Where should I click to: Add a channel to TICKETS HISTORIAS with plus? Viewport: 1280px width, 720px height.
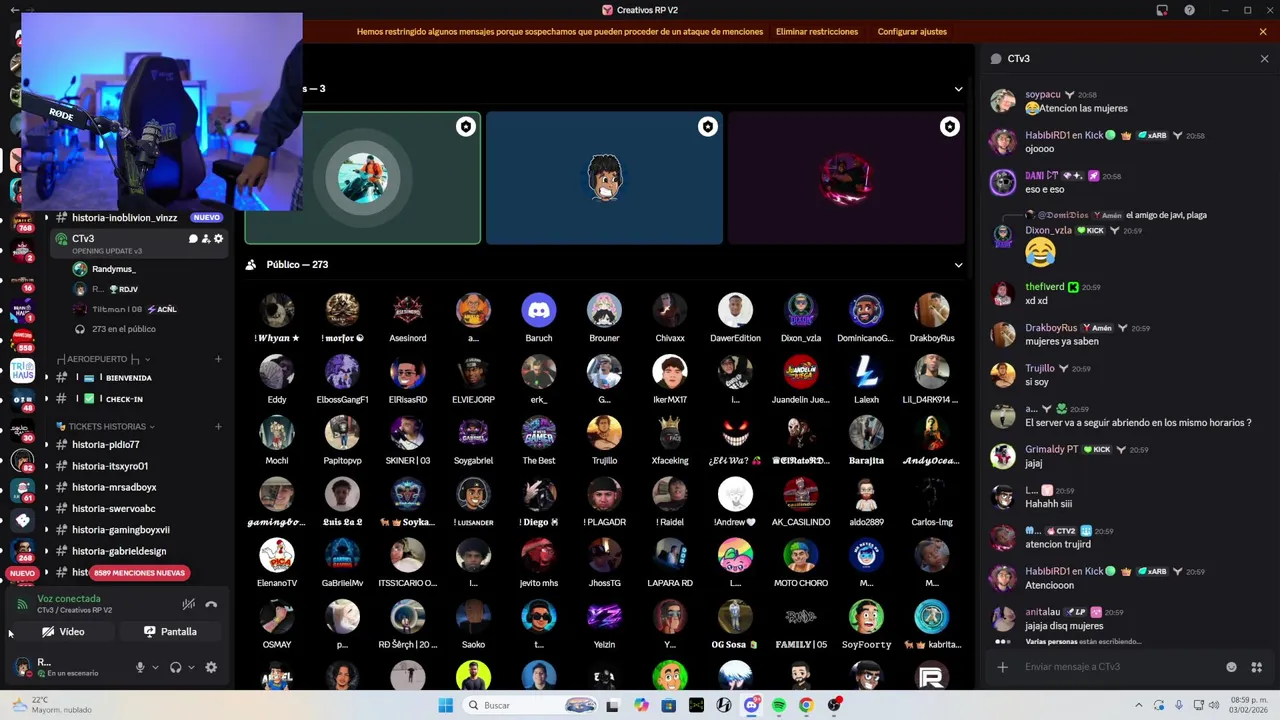coord(218,427)
